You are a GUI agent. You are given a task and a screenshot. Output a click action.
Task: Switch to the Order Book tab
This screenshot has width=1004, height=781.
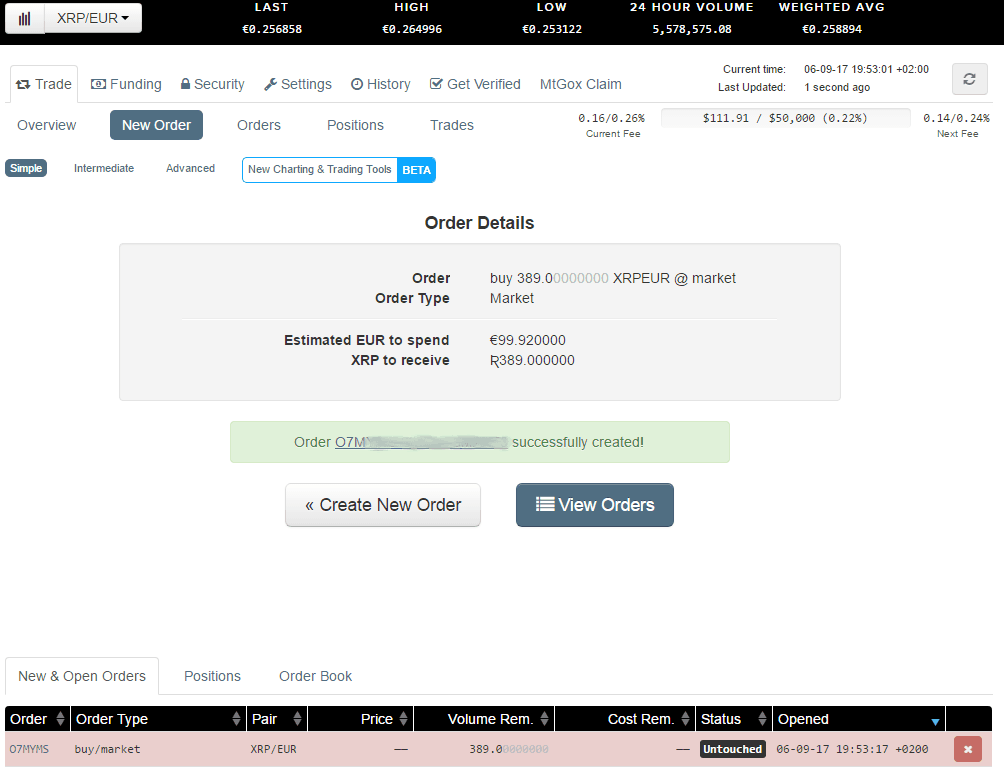(315, 676)
